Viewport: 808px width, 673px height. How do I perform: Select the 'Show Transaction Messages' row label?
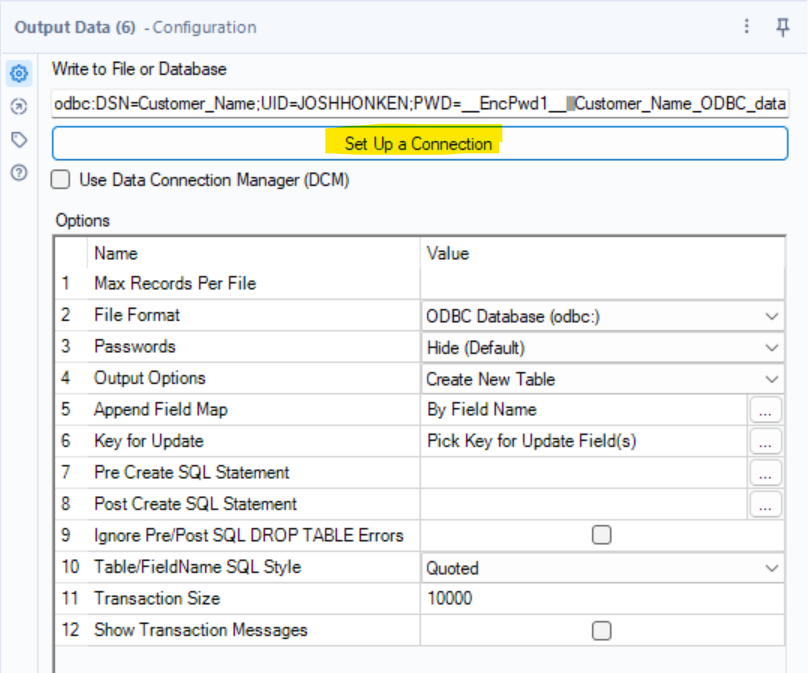[x=201, y=630]
